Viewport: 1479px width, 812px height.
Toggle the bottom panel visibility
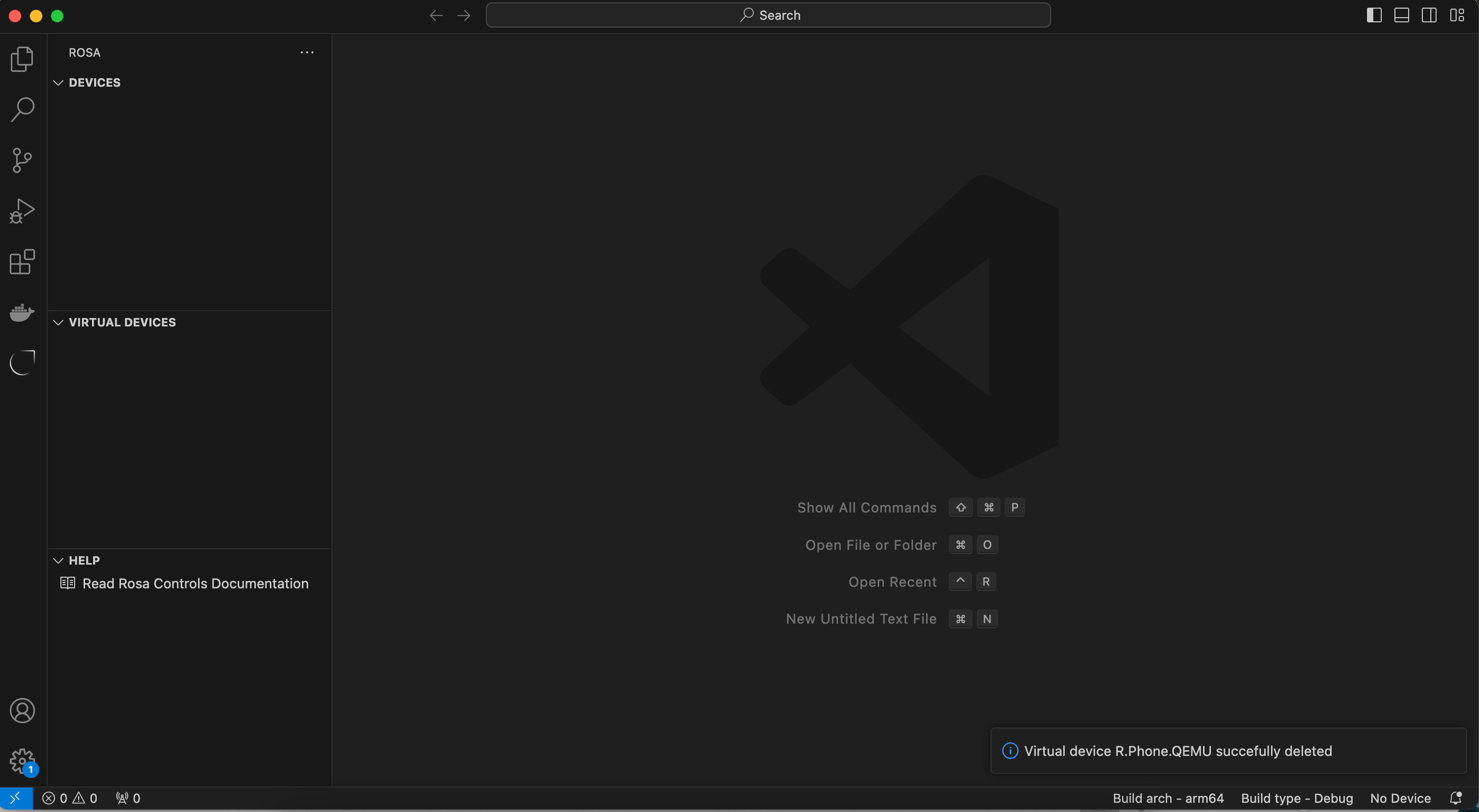[x=1402, y=15]
